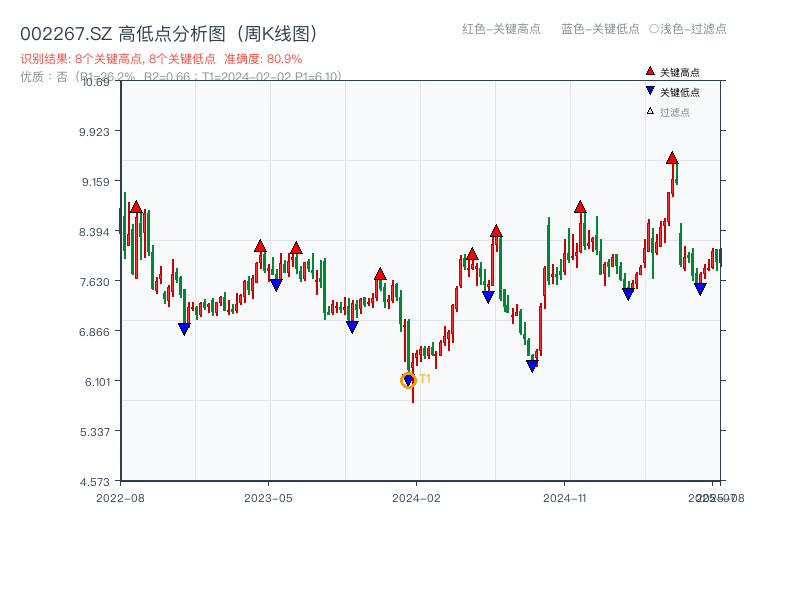Select the blue low triangle between 2022-08 and 2023-05
Screen dimensions: 800x600
tap(185, 329)
